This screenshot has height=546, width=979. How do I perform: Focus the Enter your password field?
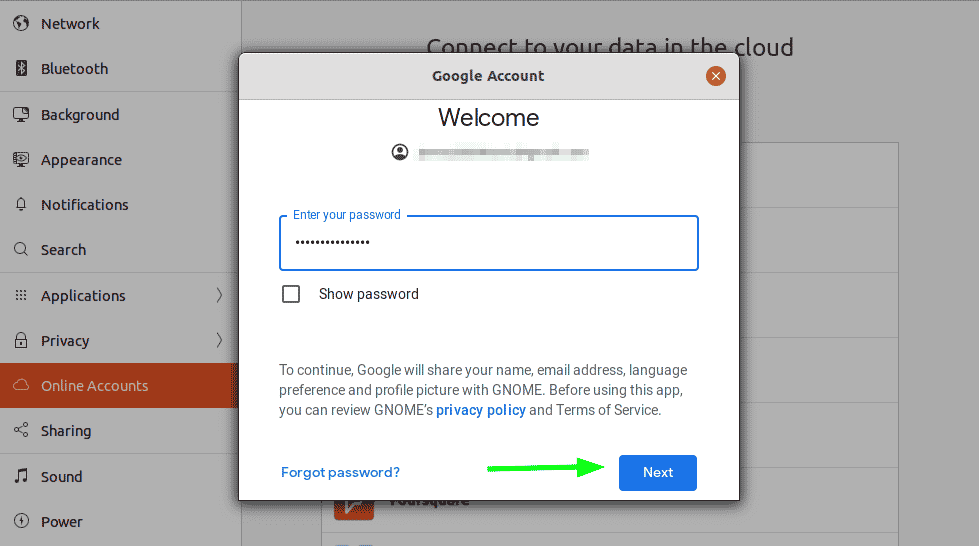pyautogui.click(x=489, y=243)
